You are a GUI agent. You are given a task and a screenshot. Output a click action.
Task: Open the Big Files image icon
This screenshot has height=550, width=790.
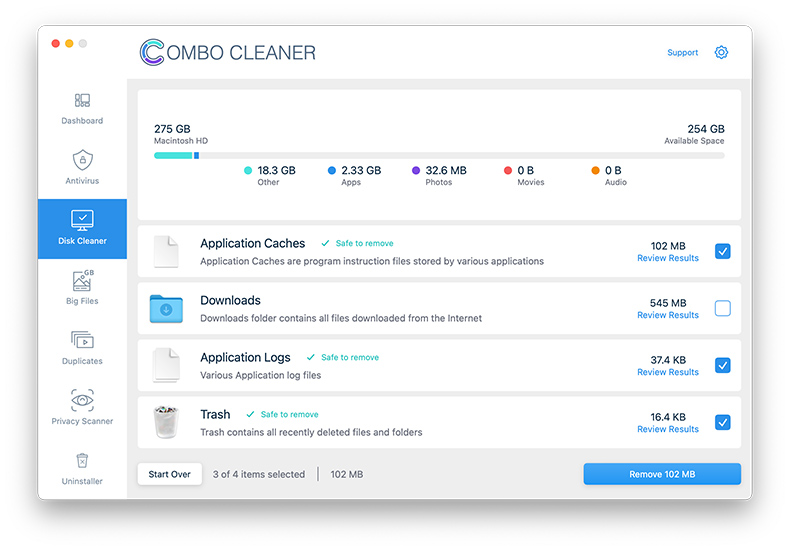(x=83, y=281)
